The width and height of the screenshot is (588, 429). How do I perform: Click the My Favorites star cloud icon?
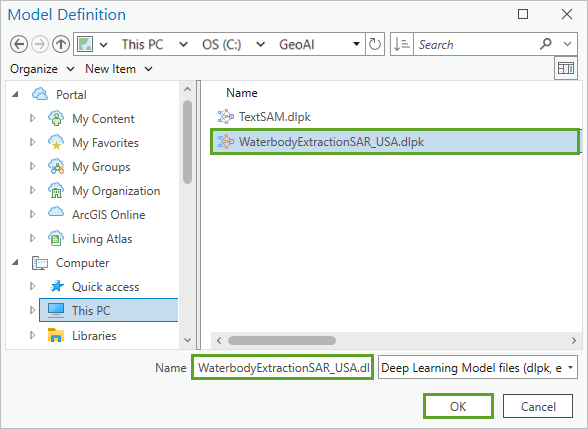56,142
